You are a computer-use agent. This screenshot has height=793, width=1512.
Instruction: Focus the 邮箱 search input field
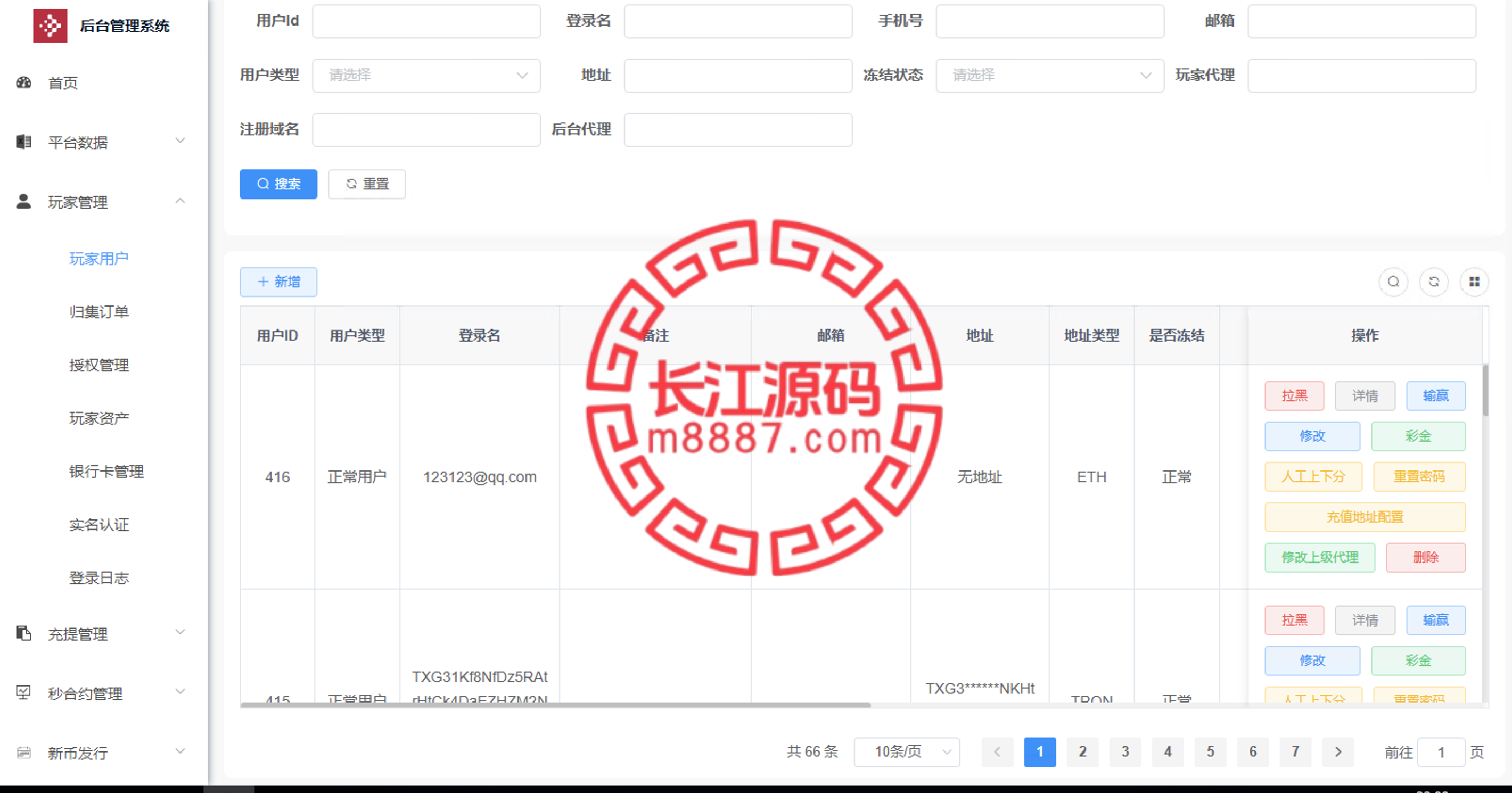pos(1362,21)
